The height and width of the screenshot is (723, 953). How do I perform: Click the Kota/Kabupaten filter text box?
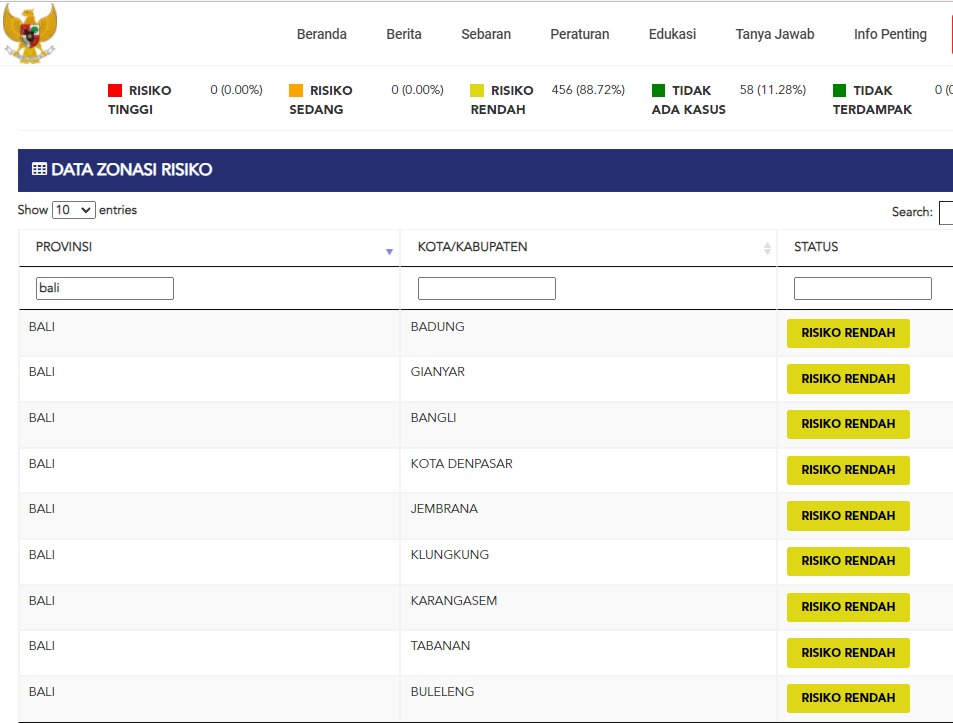pyautogui.click(x=487, y=289)
